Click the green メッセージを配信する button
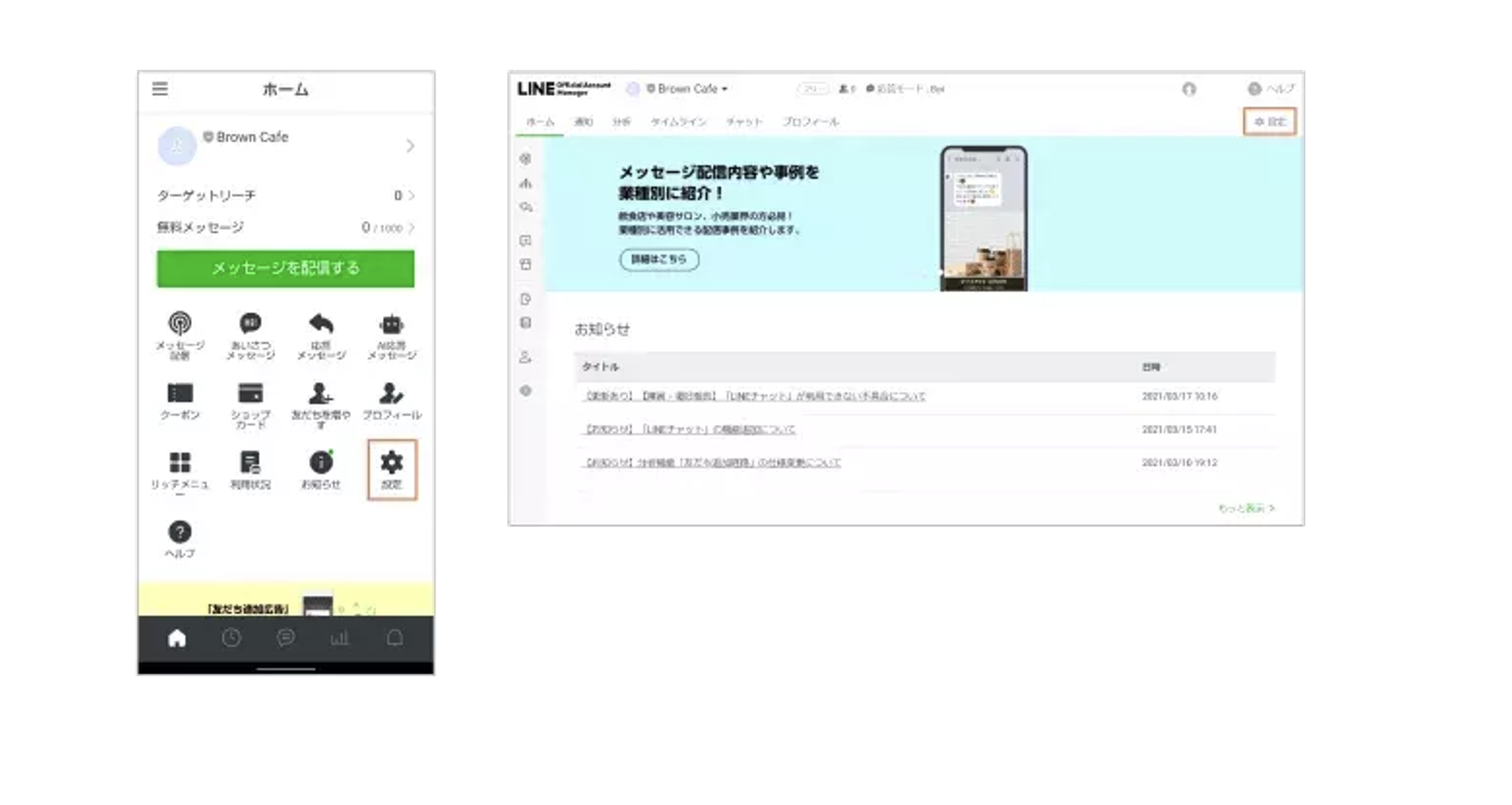The width and height of the screenshot is (1512, 805). (285, 268)
